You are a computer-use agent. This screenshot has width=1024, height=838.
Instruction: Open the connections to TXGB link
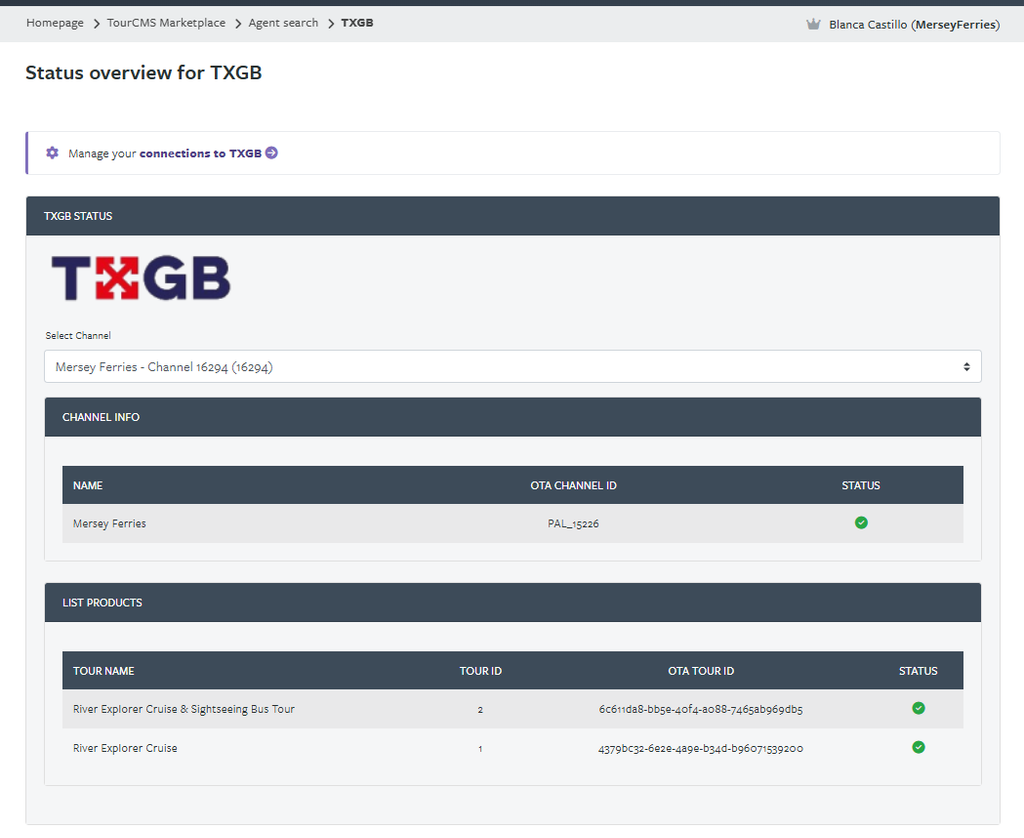point(200,153)
